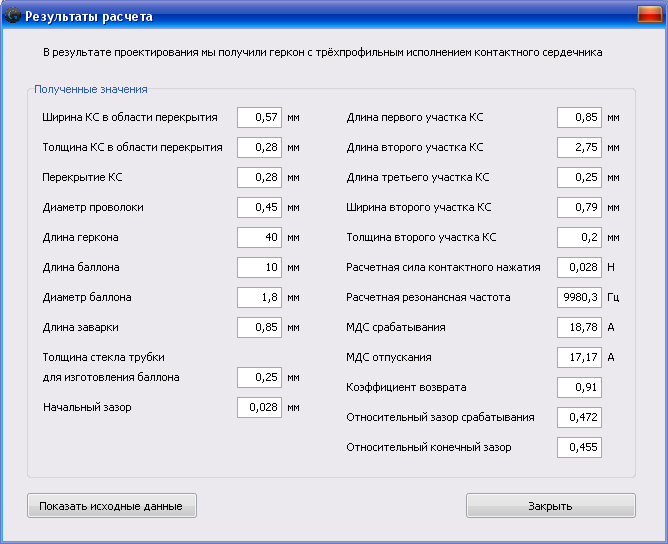Viewport: 668px width, 544px height.
Task: Click the label Диаметр проволоки
Action: tap(93, 207)
